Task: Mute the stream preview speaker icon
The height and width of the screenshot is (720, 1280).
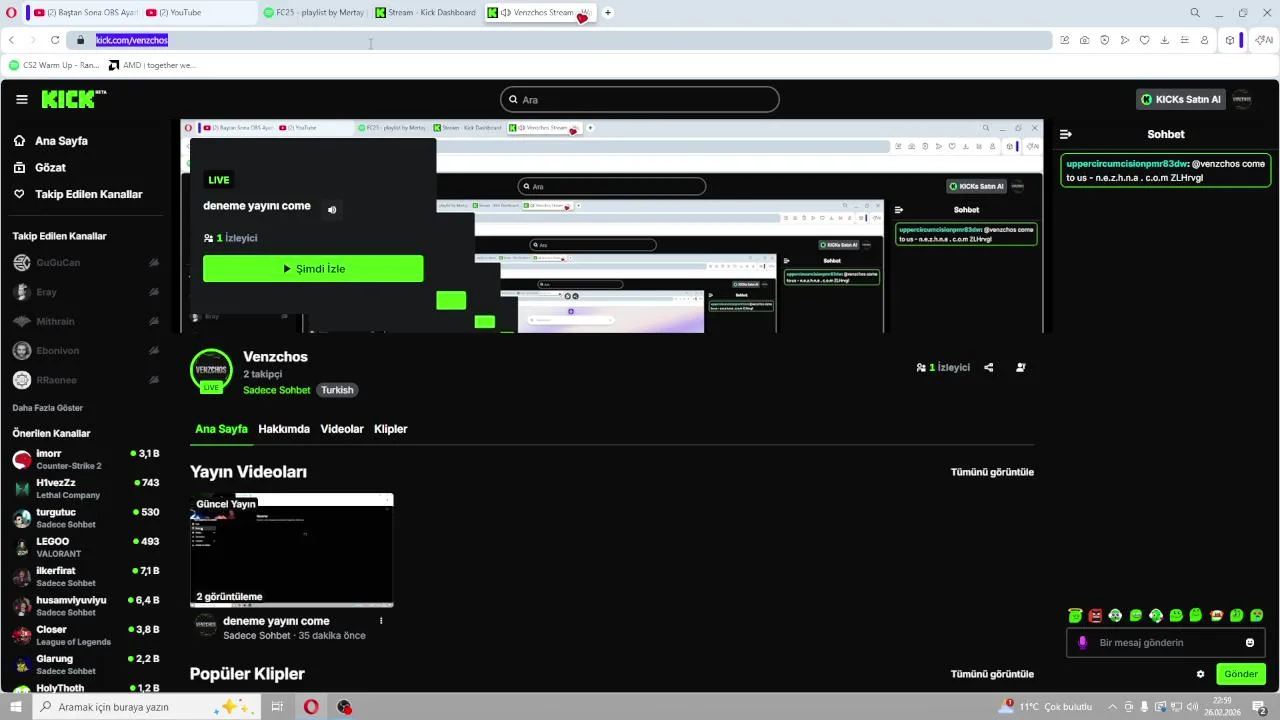Action: pos(332,209)
